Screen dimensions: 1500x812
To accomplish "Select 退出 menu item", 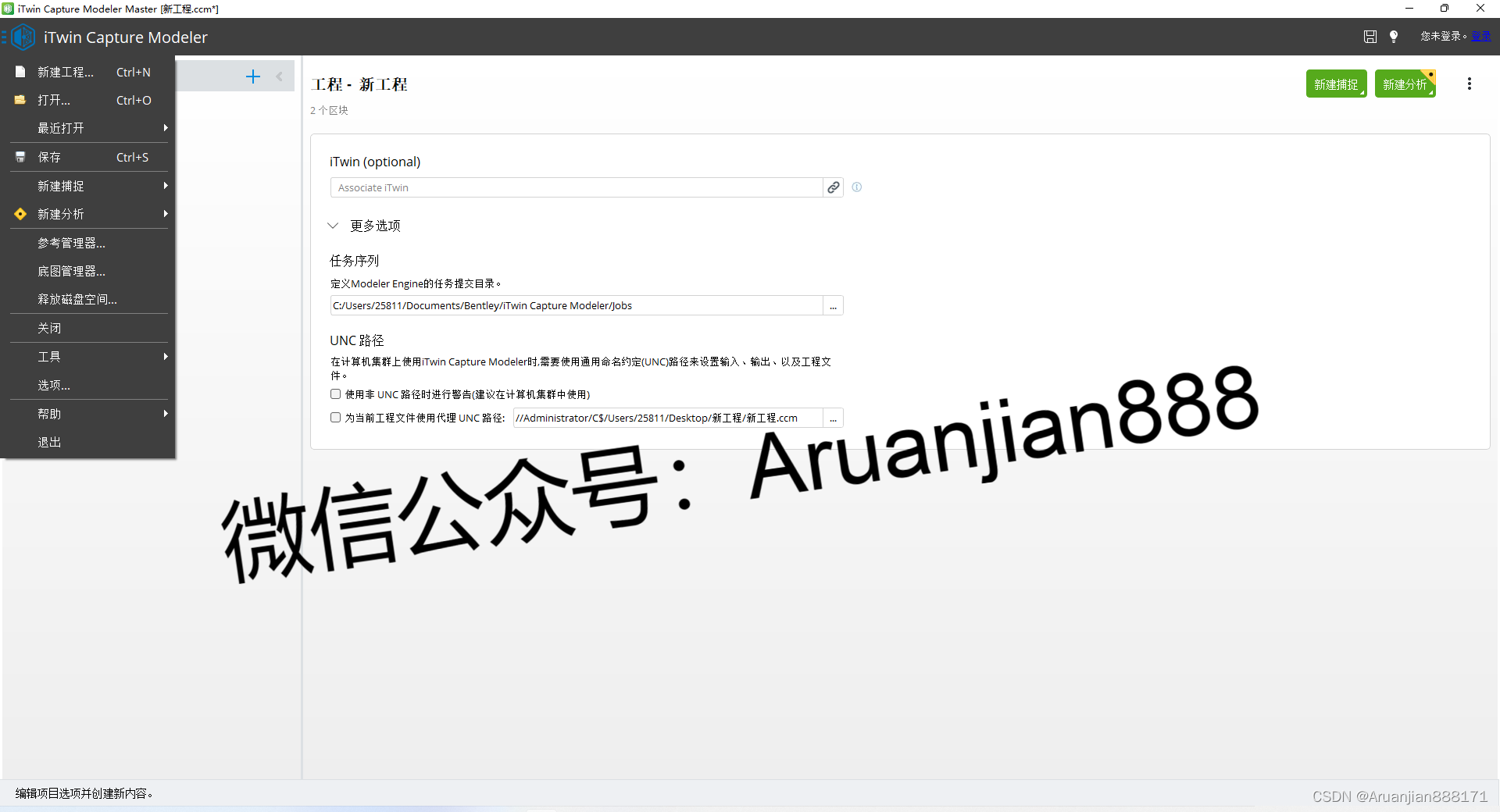I will (89, 442).
